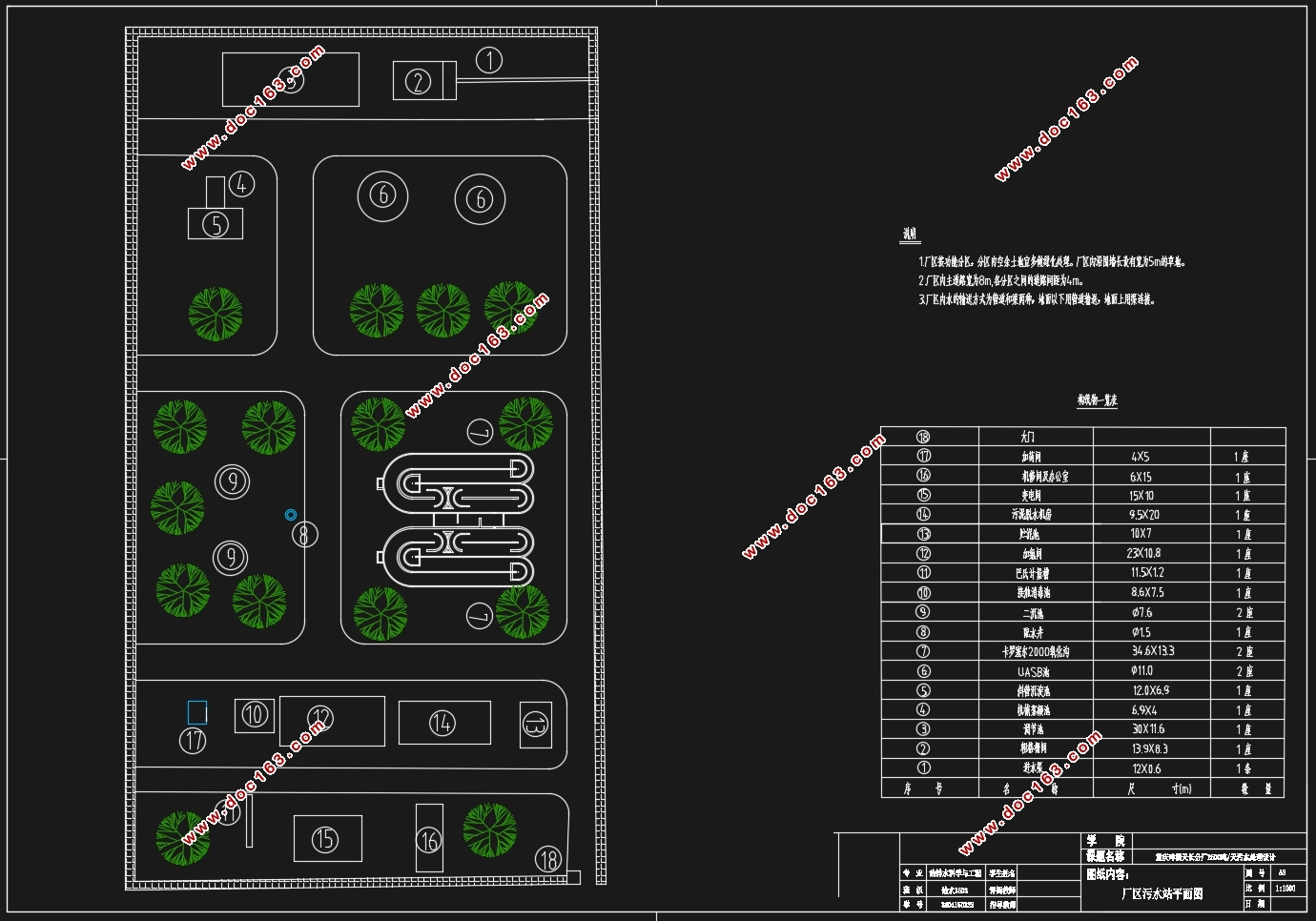This screenshot has height=921, width=1316.
Task: Click the 二沉池 name cell
Action: click(1036, 612)
